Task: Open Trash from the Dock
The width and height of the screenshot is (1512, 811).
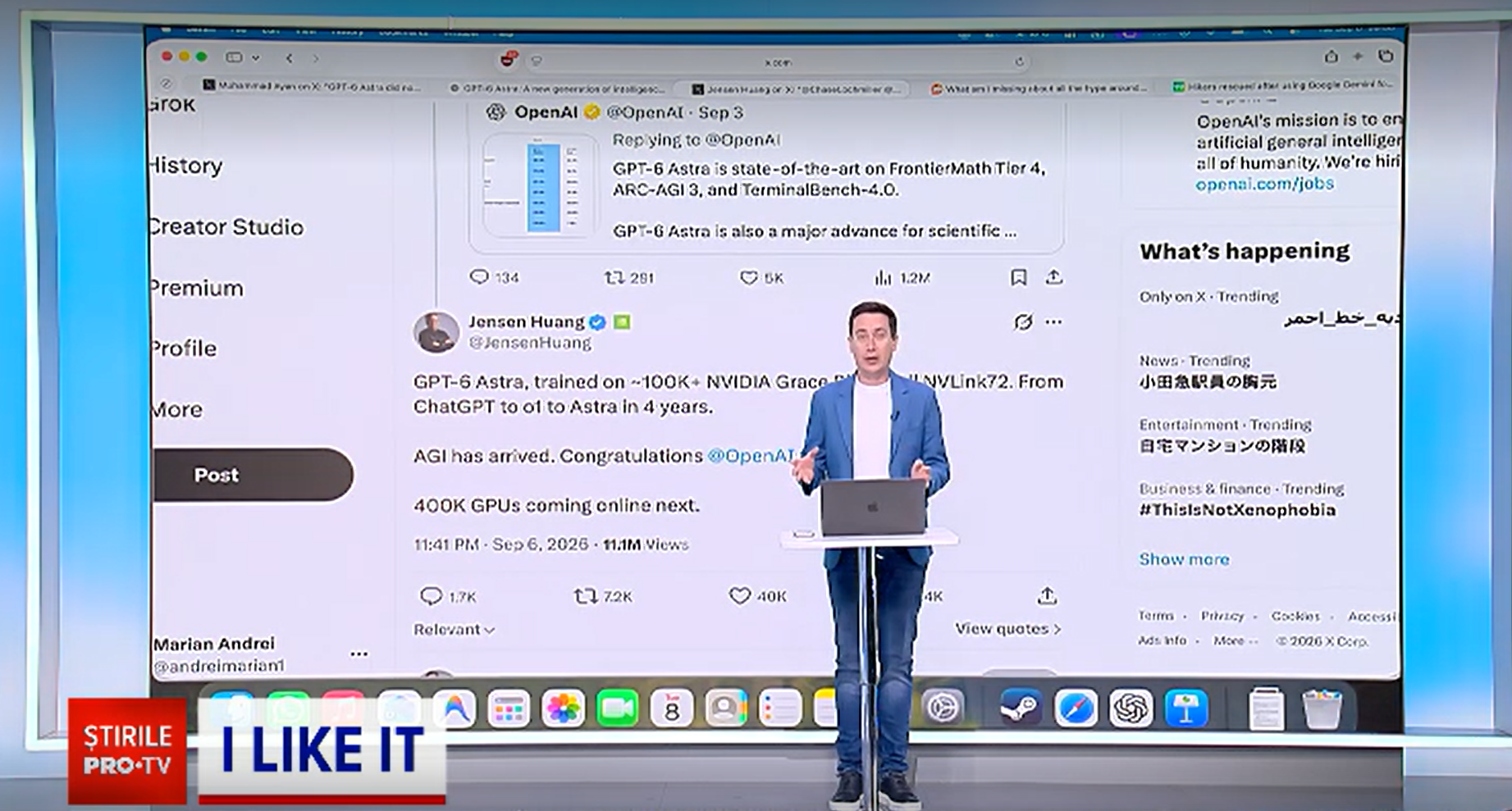Action: click(1322, 708)
